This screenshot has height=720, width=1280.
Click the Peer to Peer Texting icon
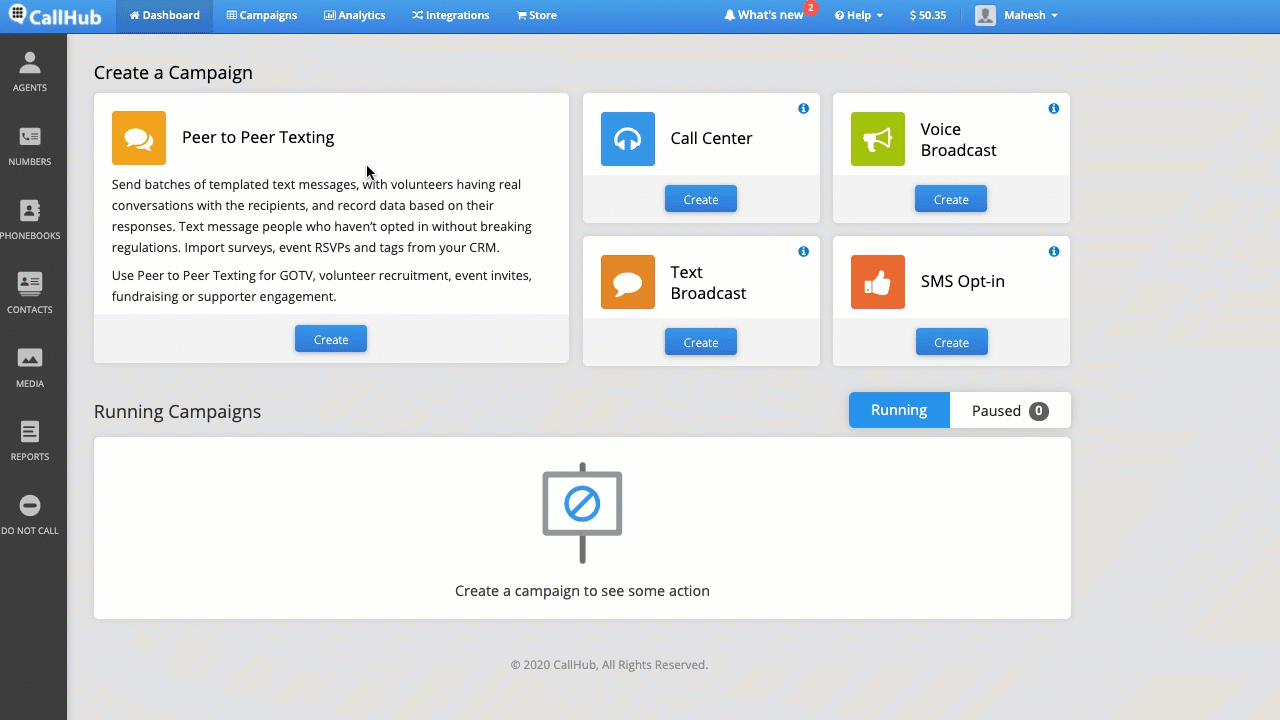[139, 138]
